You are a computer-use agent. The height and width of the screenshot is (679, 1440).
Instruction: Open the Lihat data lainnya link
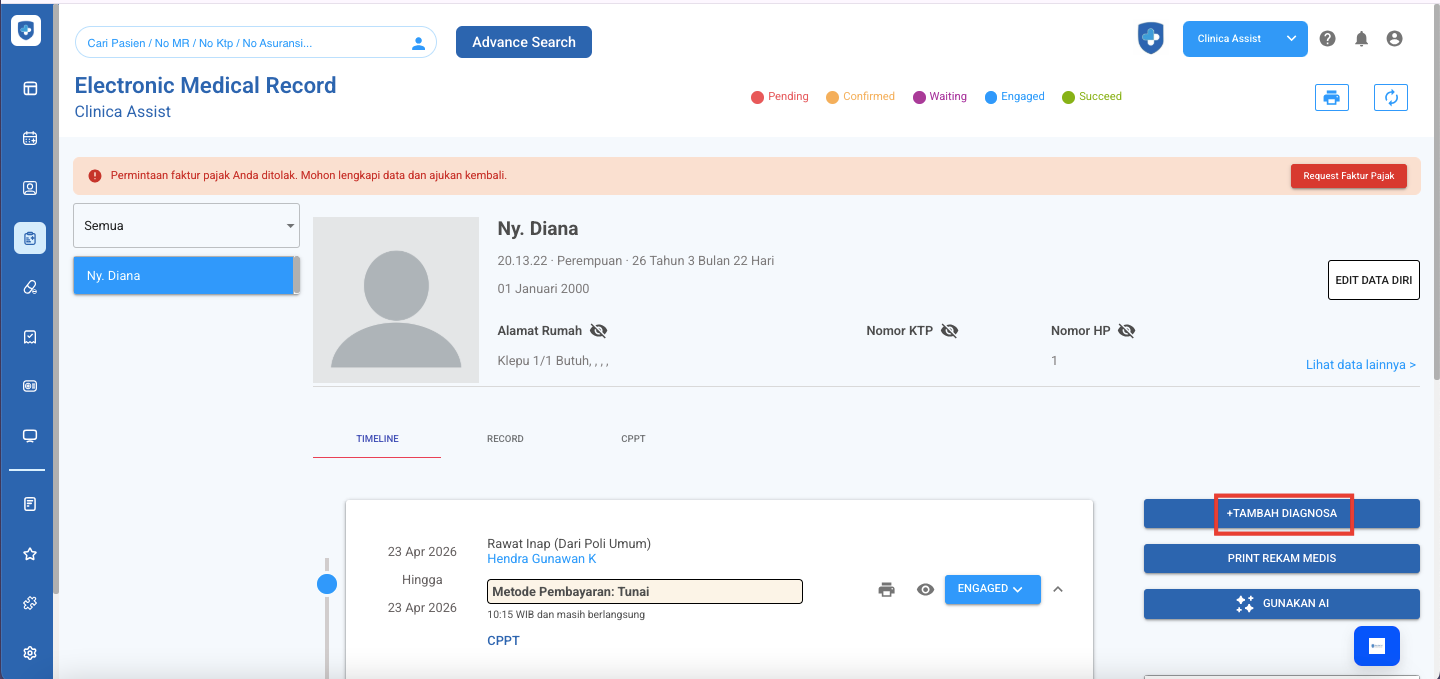coord(1360,365)
